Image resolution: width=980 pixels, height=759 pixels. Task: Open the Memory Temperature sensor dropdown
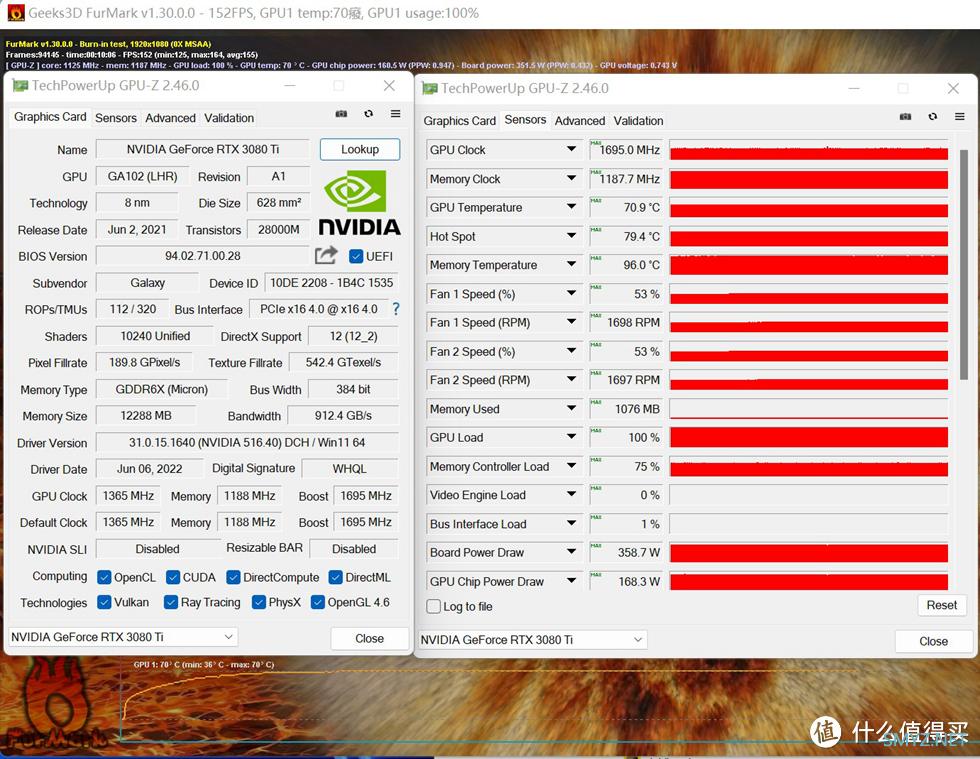pos(571,264)
